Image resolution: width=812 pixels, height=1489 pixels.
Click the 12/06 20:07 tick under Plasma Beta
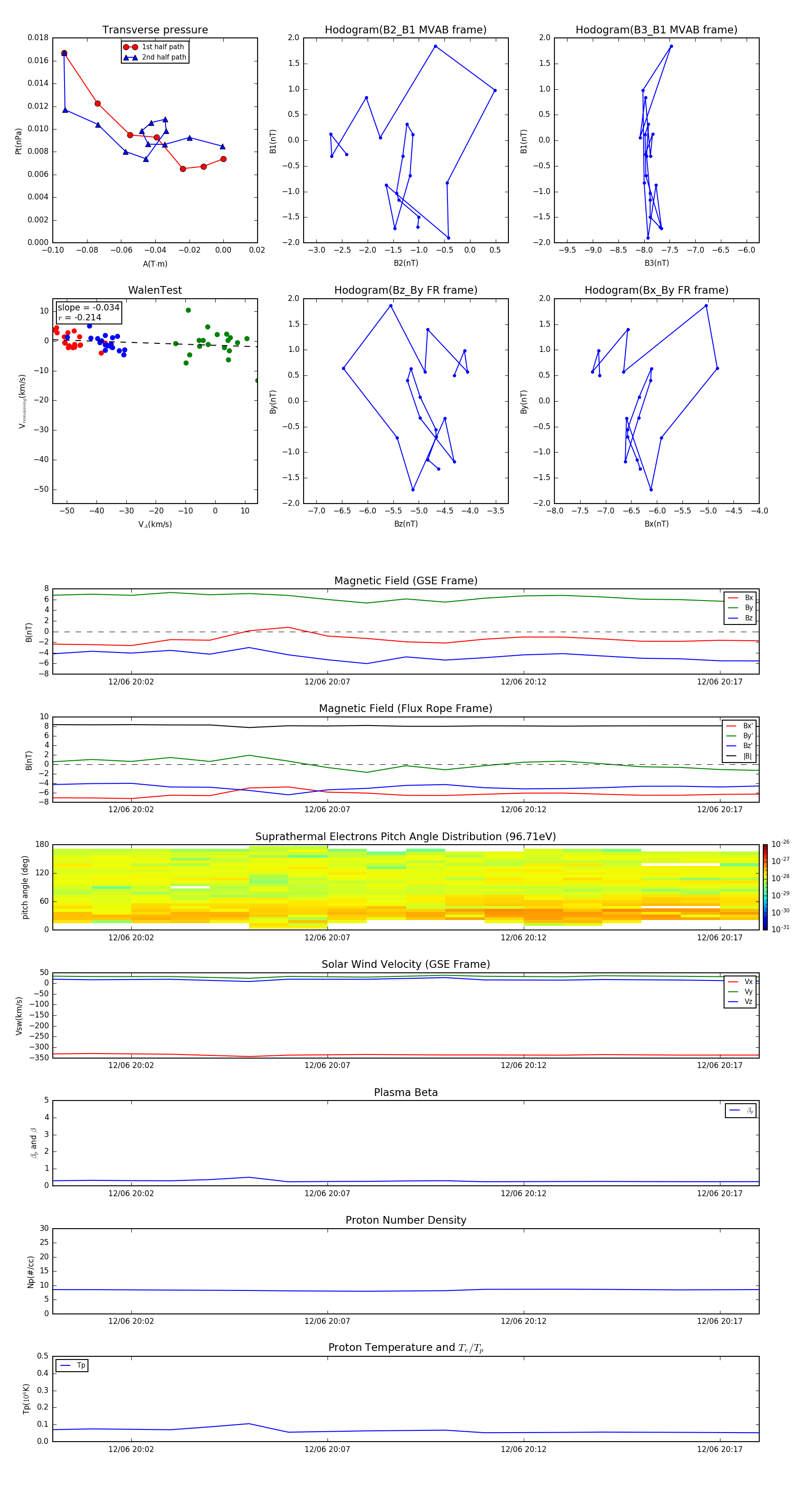point(327,1193)
